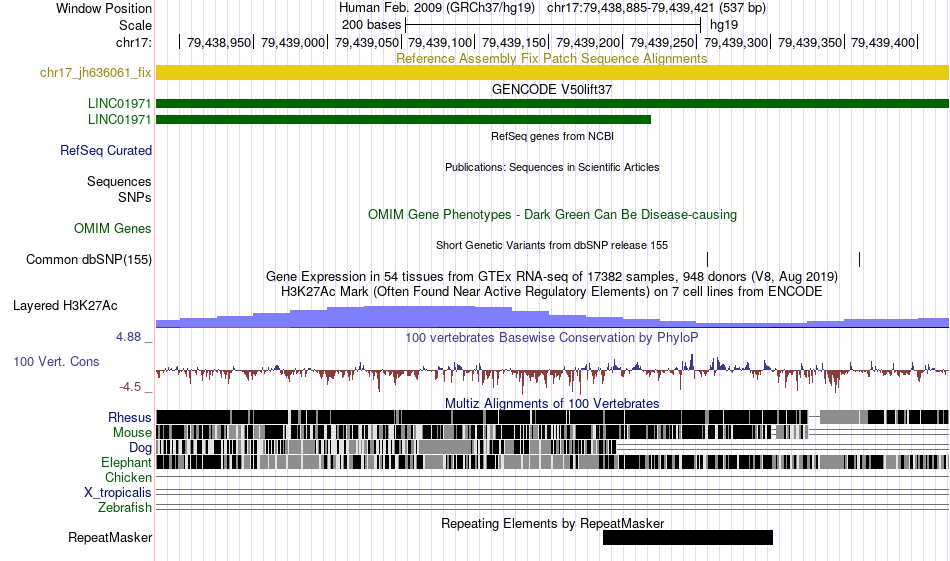Click the longer LINC01971 green transcript bar
The image size is (950, 561).
553,104
